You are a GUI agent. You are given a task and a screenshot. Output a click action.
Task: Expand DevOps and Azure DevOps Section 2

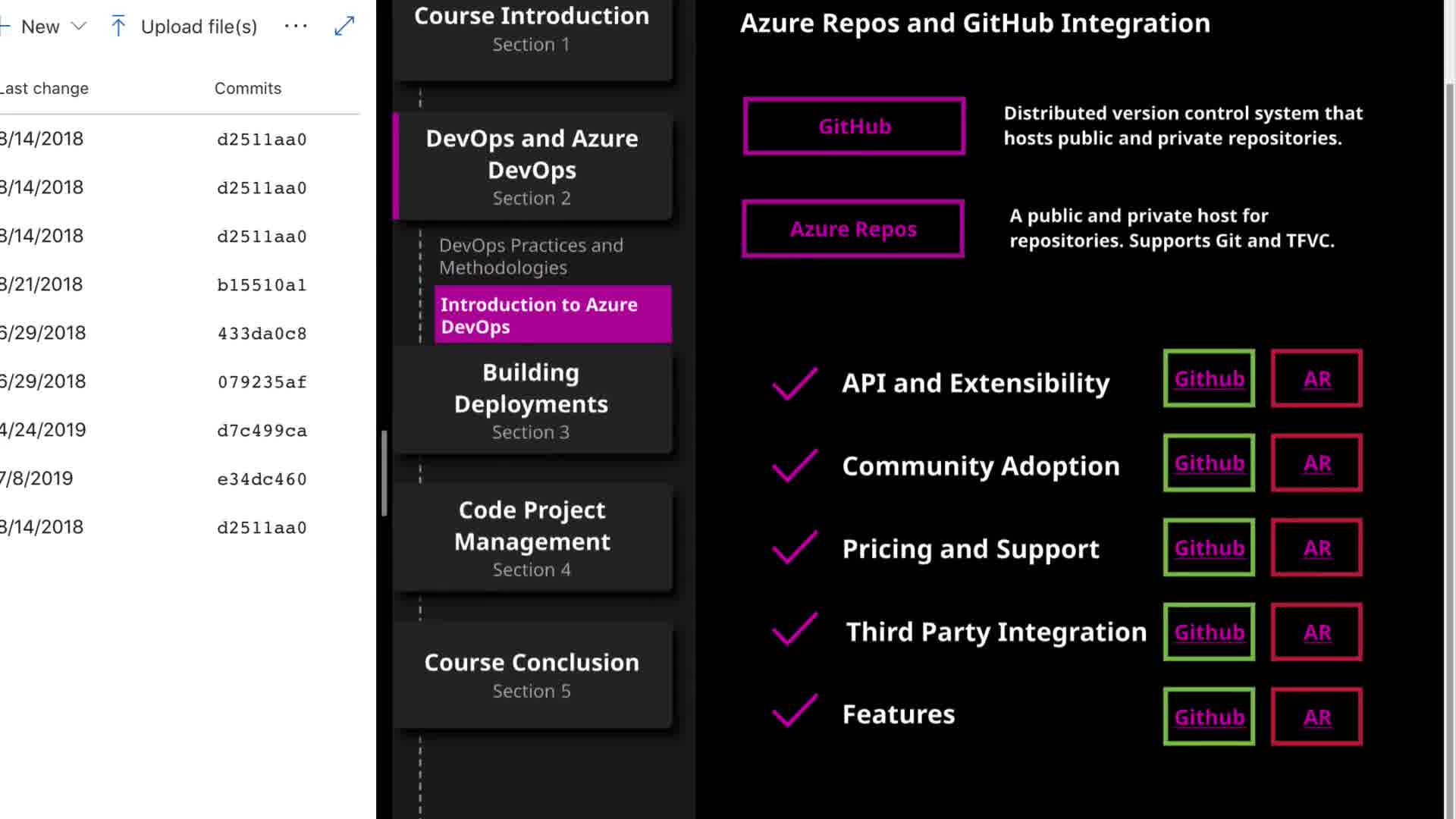[532, 167]
